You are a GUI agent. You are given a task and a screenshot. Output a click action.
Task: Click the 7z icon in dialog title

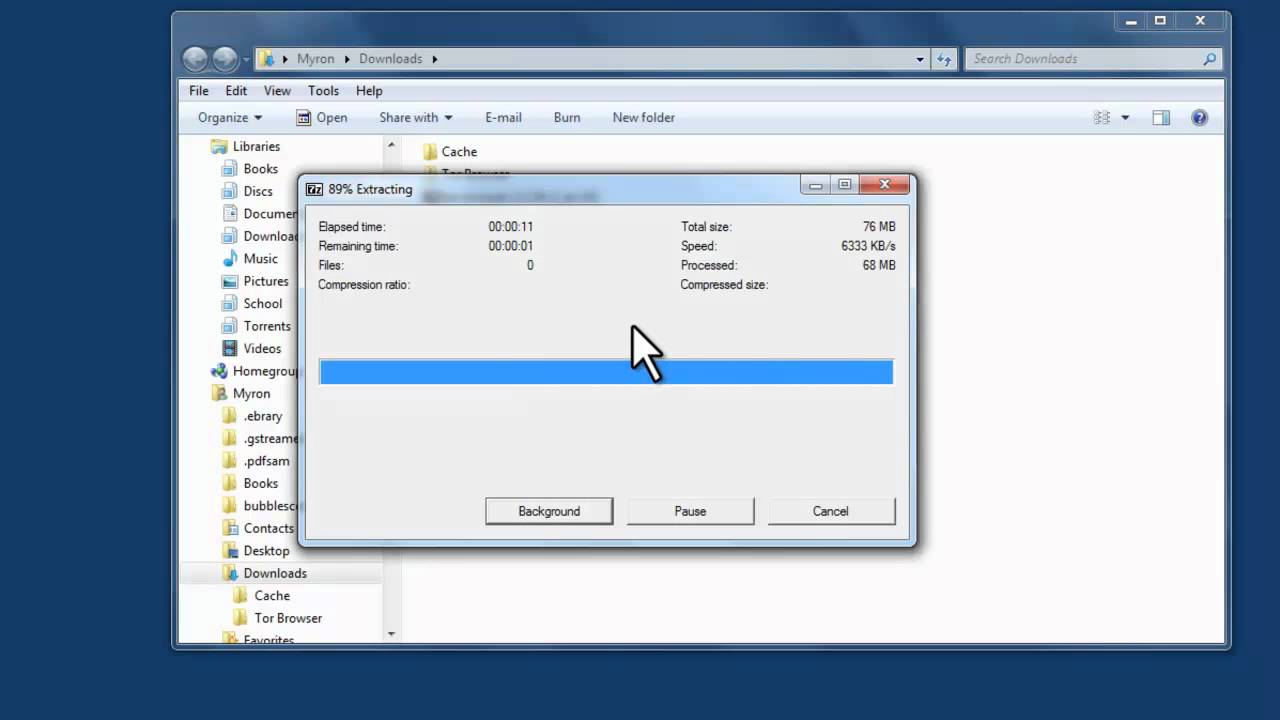tap(314, 189)
